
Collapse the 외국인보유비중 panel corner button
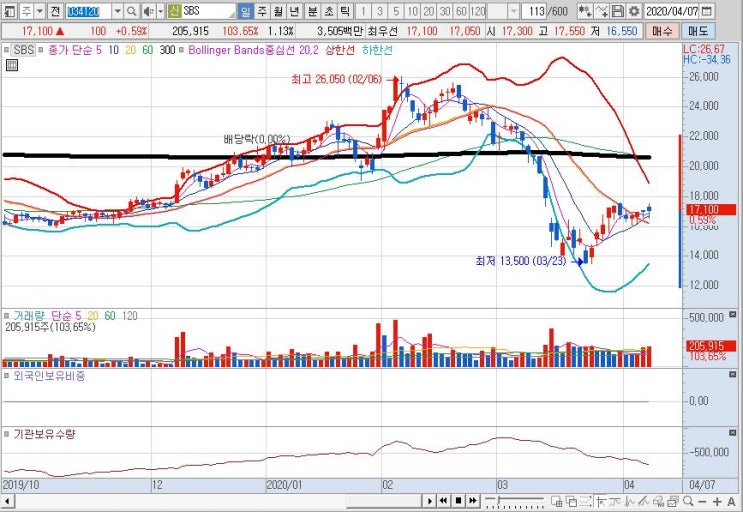point(733,375)
